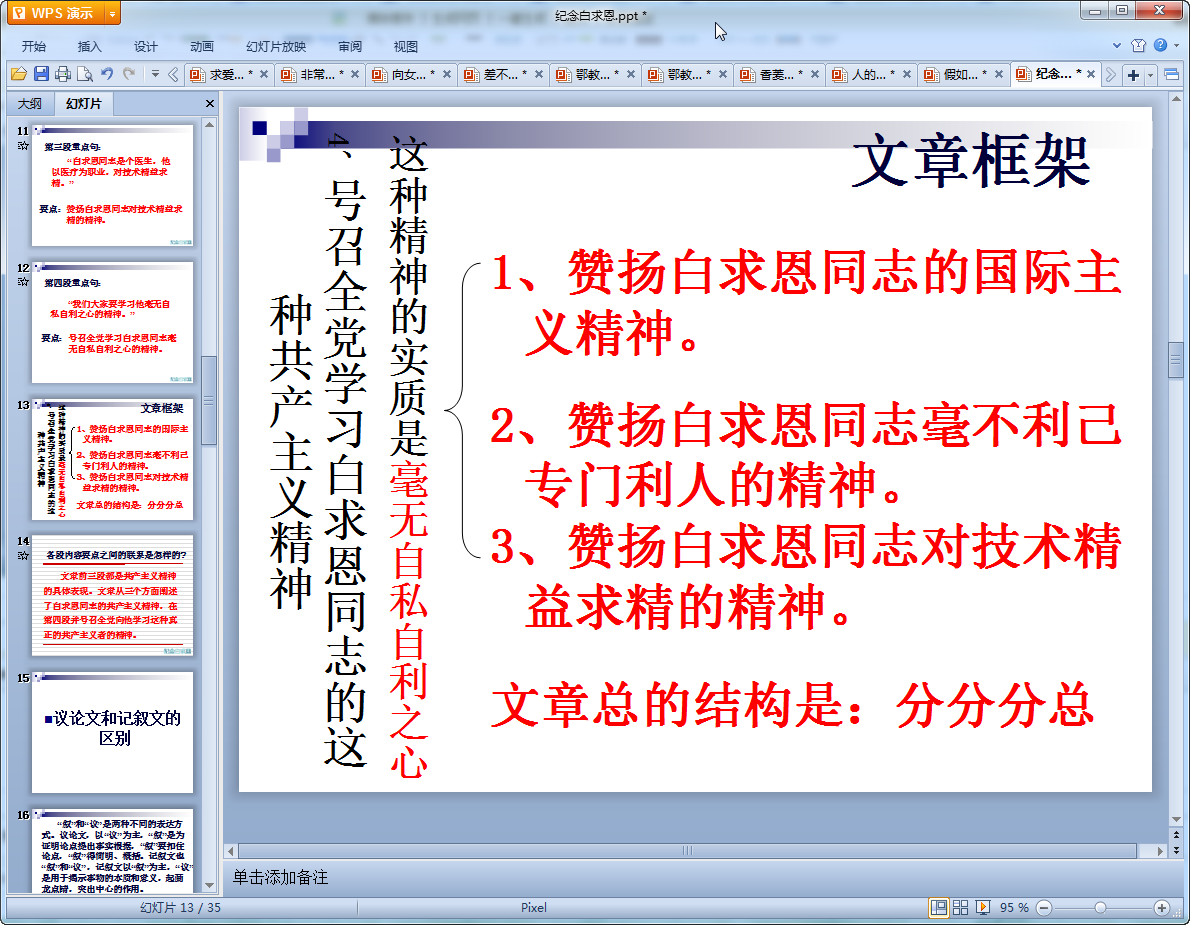Viewport: 1190px width, 925px height.
Task: Click the Print icon in the toolbar
Action: click(63, 74)
